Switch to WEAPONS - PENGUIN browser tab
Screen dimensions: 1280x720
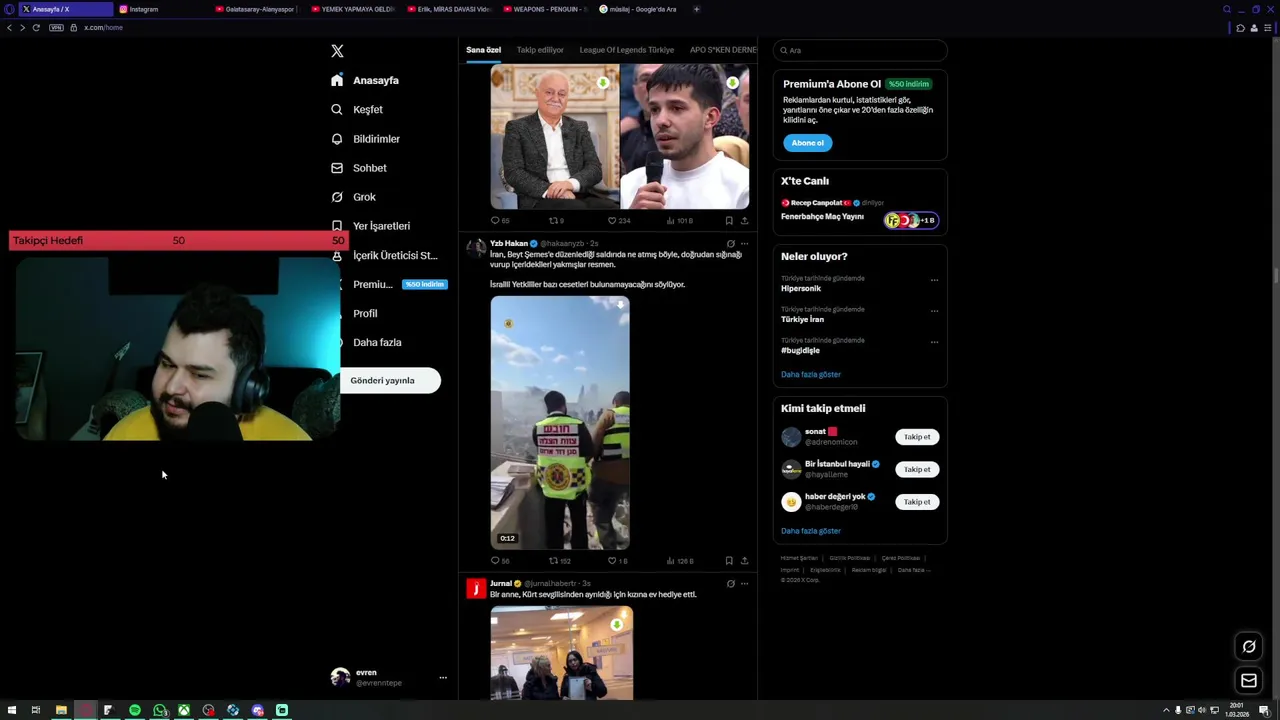[x=545, y=9]
